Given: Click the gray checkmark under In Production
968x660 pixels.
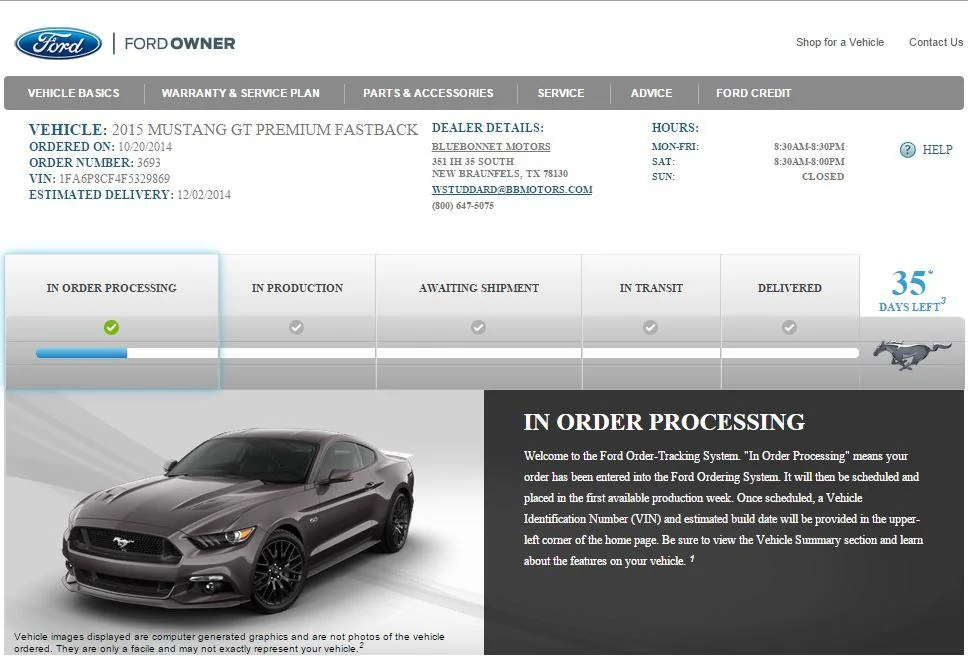Looking at the screenshot, I should pos(296,327).
